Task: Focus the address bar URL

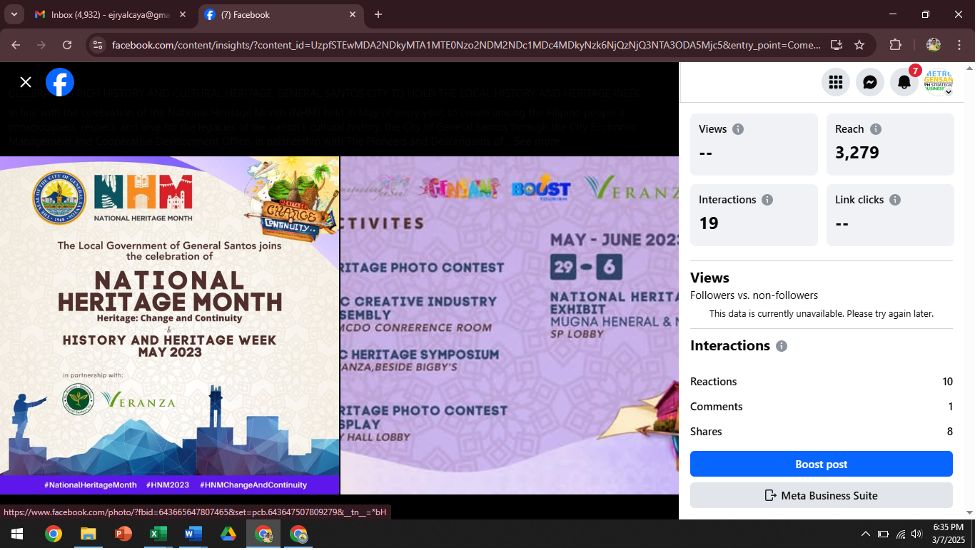Action: pyautogui.click(x=465, y=45)
